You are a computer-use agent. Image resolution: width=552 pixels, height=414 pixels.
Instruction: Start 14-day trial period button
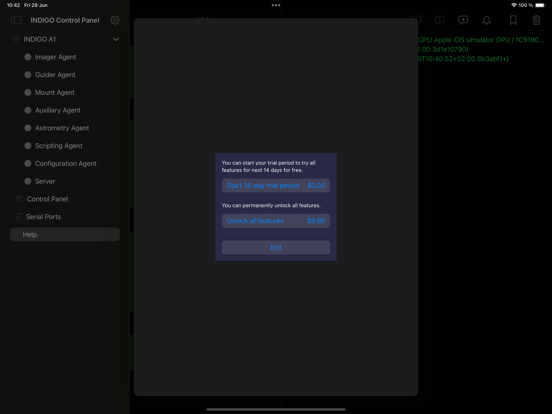tap(276, 186)
